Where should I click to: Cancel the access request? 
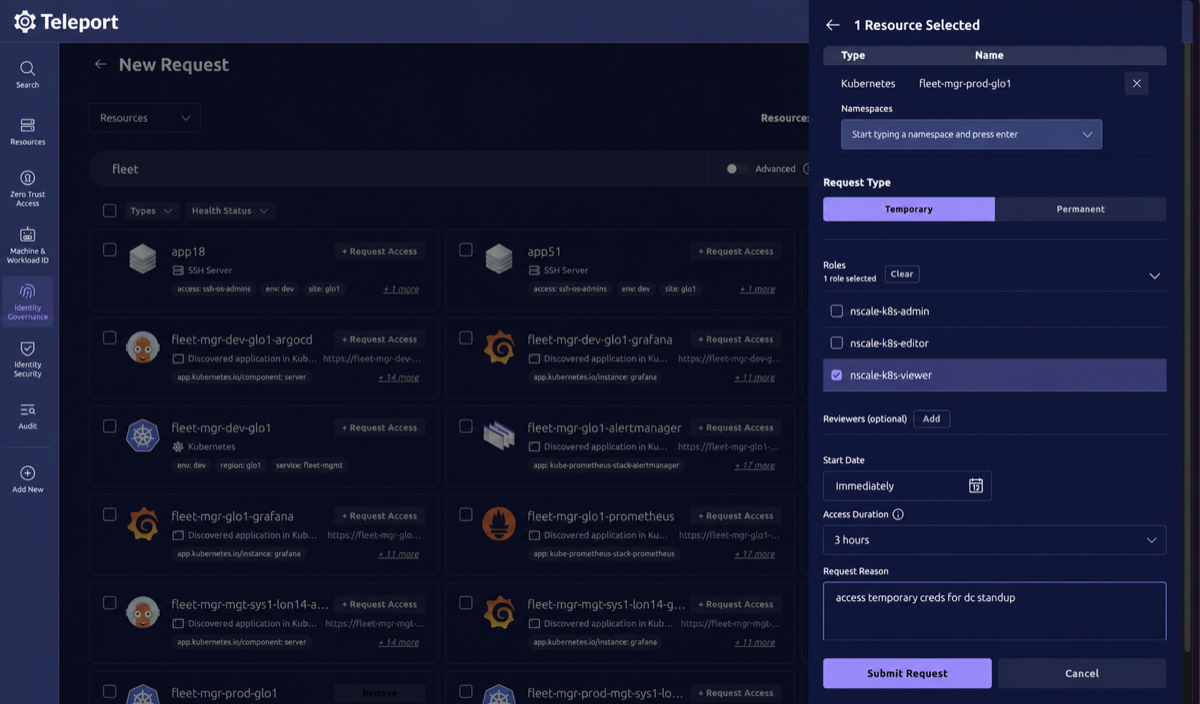[1082, 673]
